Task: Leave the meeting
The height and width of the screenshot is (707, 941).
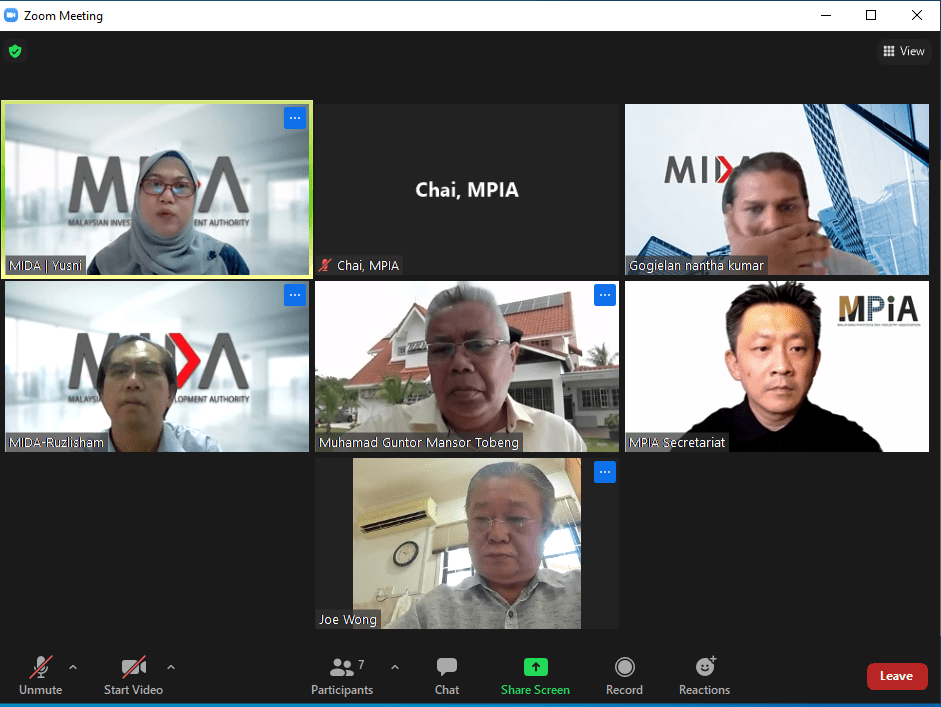Action: [x=896, y=676]
